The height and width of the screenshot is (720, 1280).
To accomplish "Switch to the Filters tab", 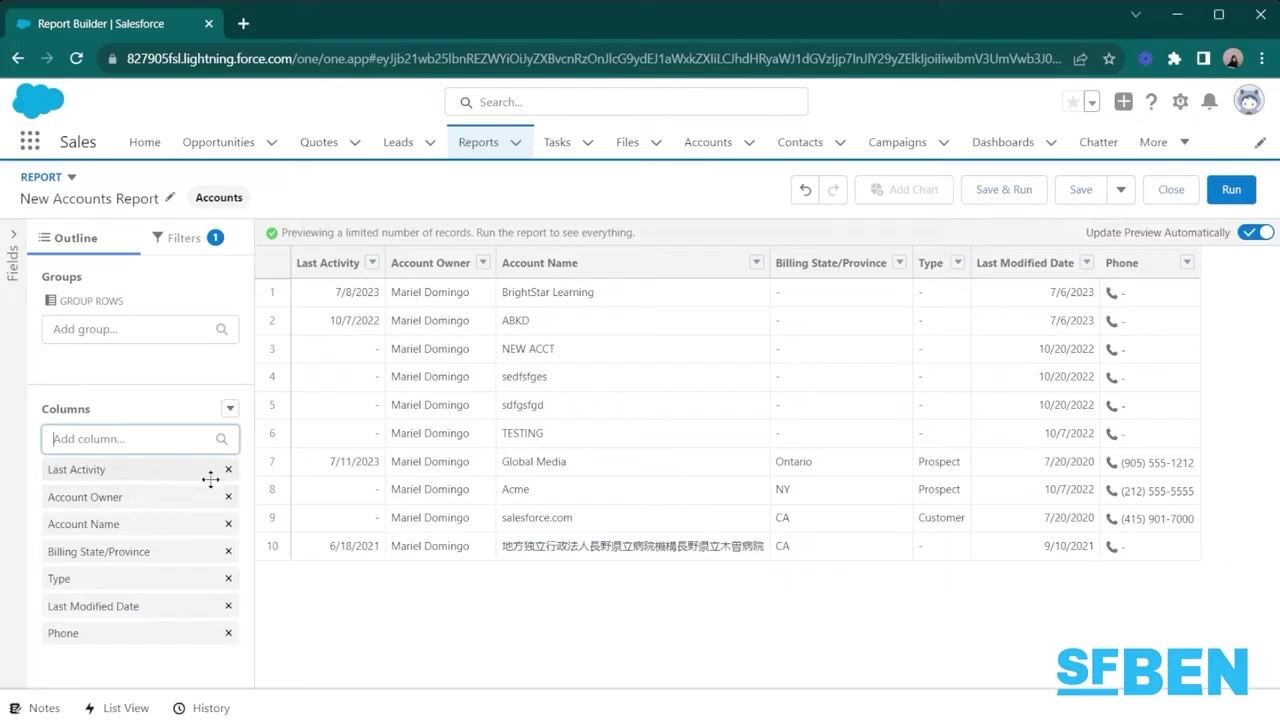I will point(187,238).
